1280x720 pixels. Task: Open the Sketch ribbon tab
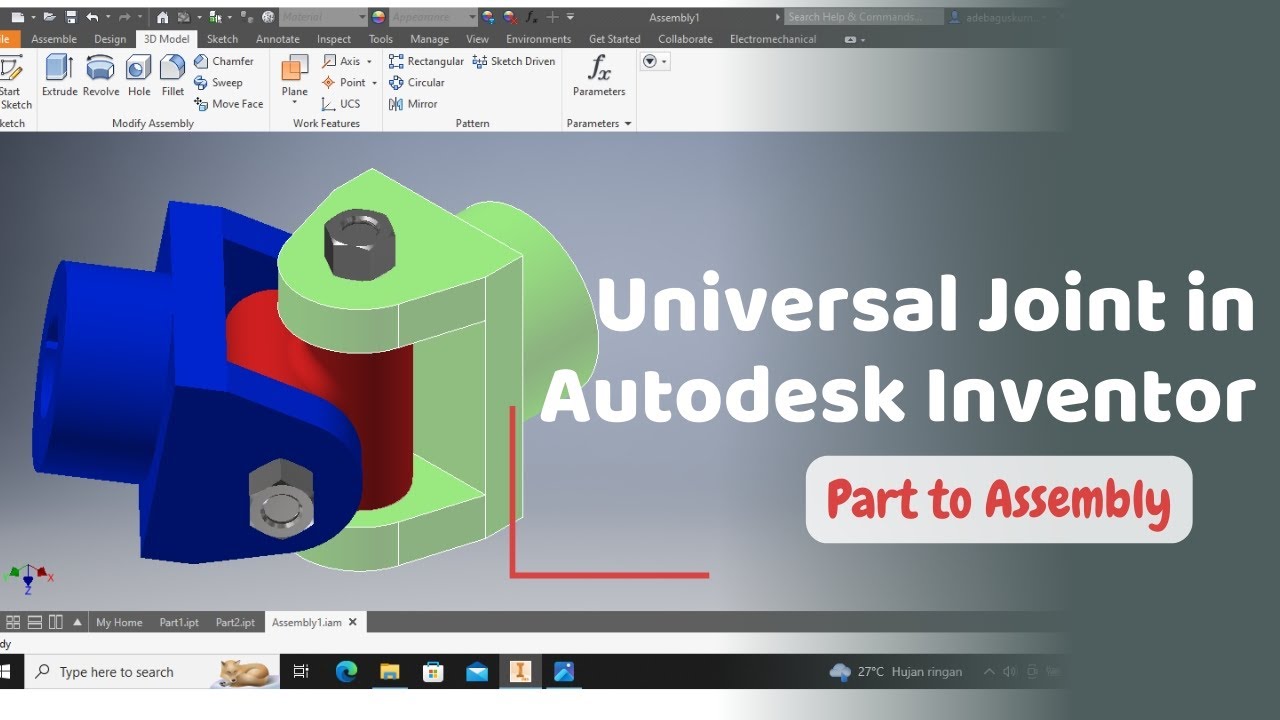222,39
